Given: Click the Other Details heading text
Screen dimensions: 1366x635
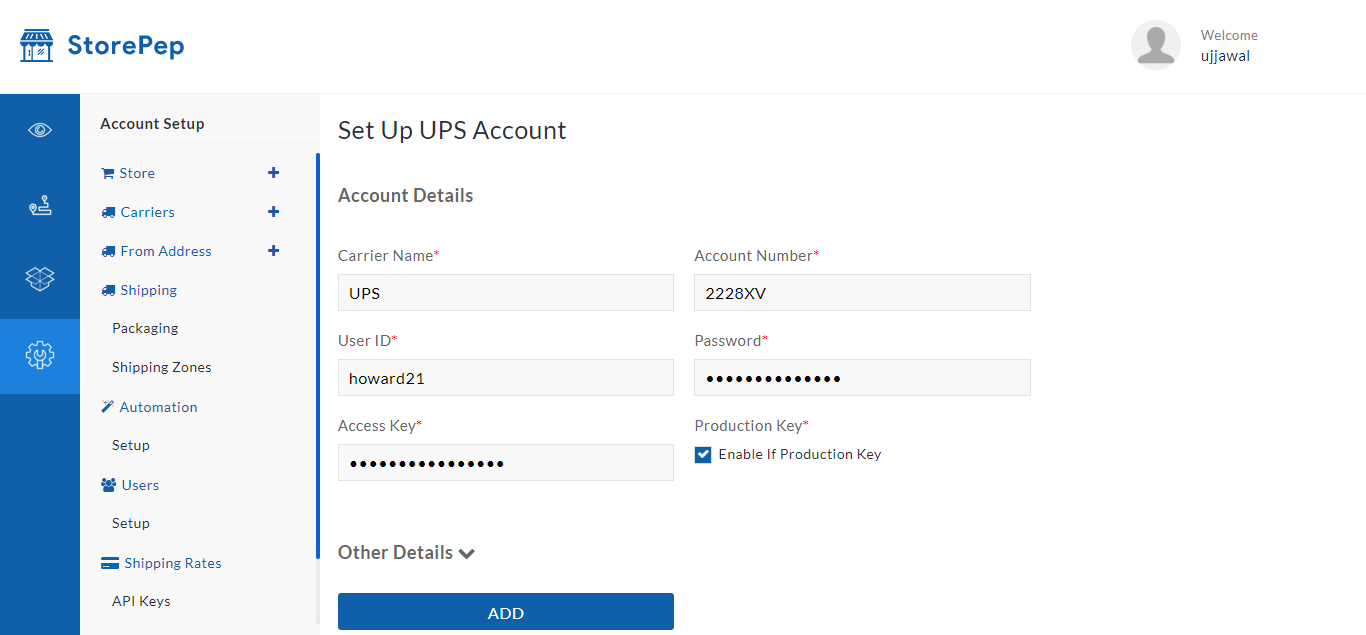Looking at the screenshot, I should pyautogui.click(x=395, y=553).
